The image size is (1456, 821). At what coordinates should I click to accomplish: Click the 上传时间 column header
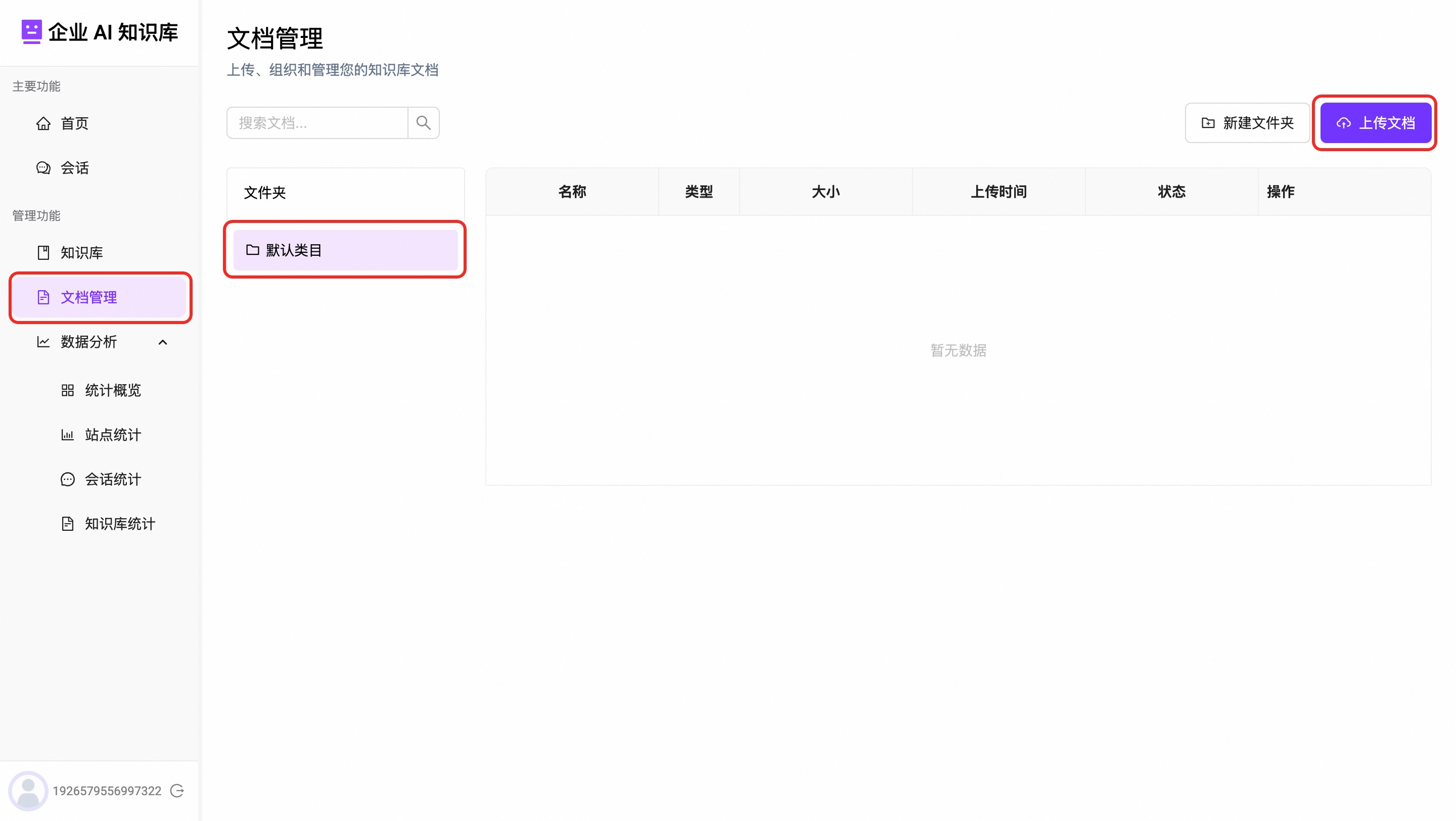pos(998,192)
